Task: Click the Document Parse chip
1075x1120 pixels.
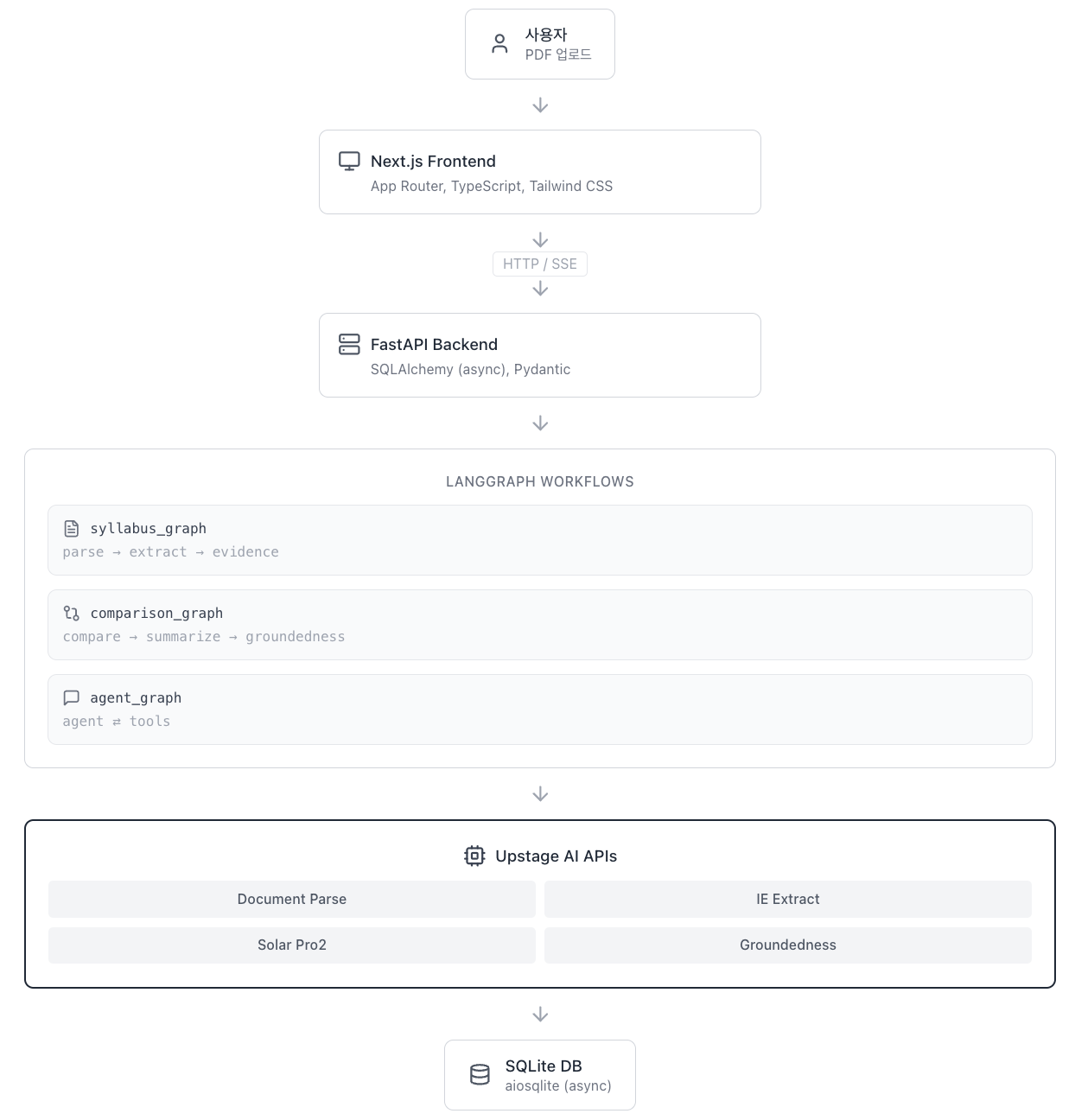Action: click(x=292, y=899)
